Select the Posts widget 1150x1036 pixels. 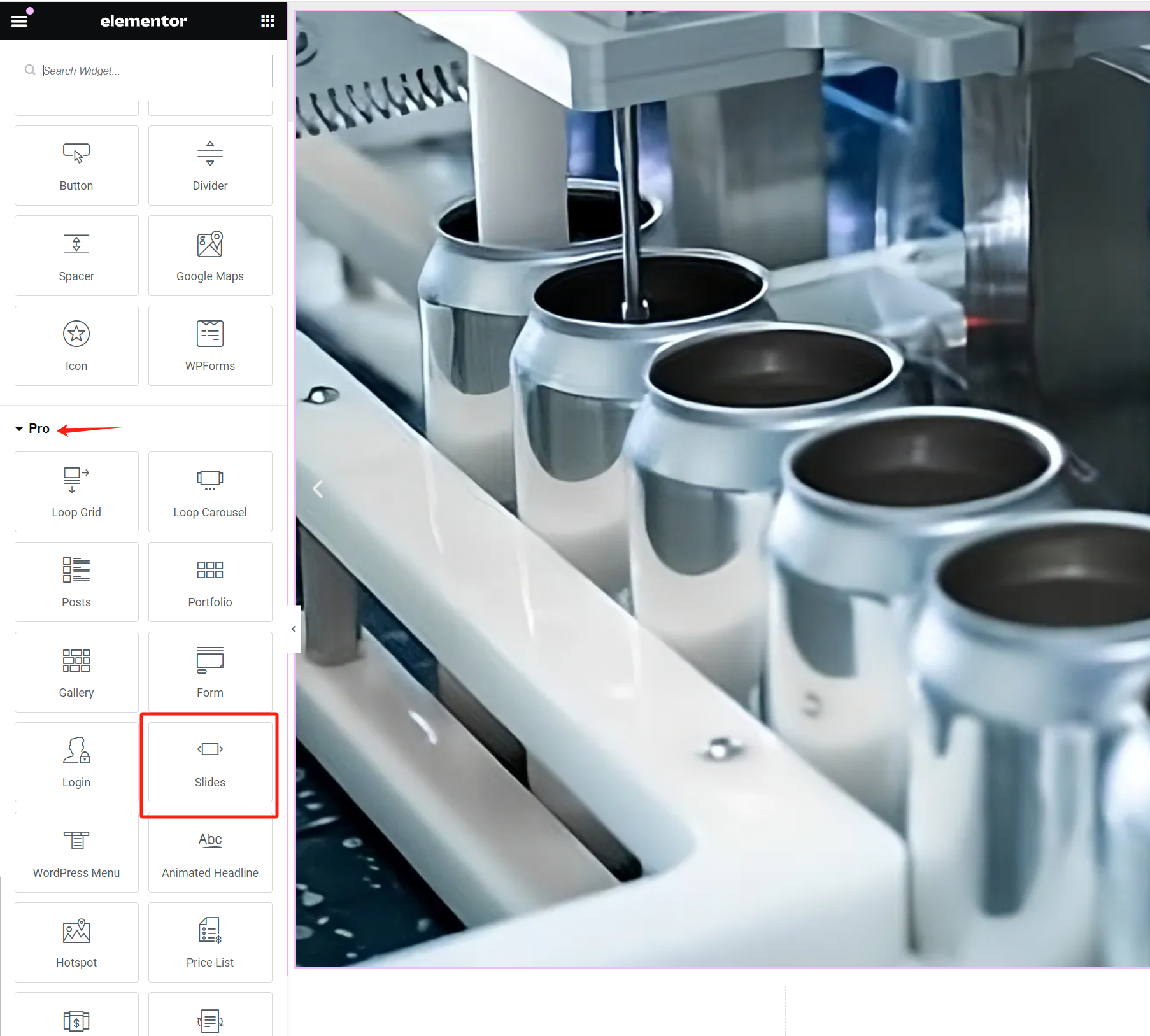point(76,582)
